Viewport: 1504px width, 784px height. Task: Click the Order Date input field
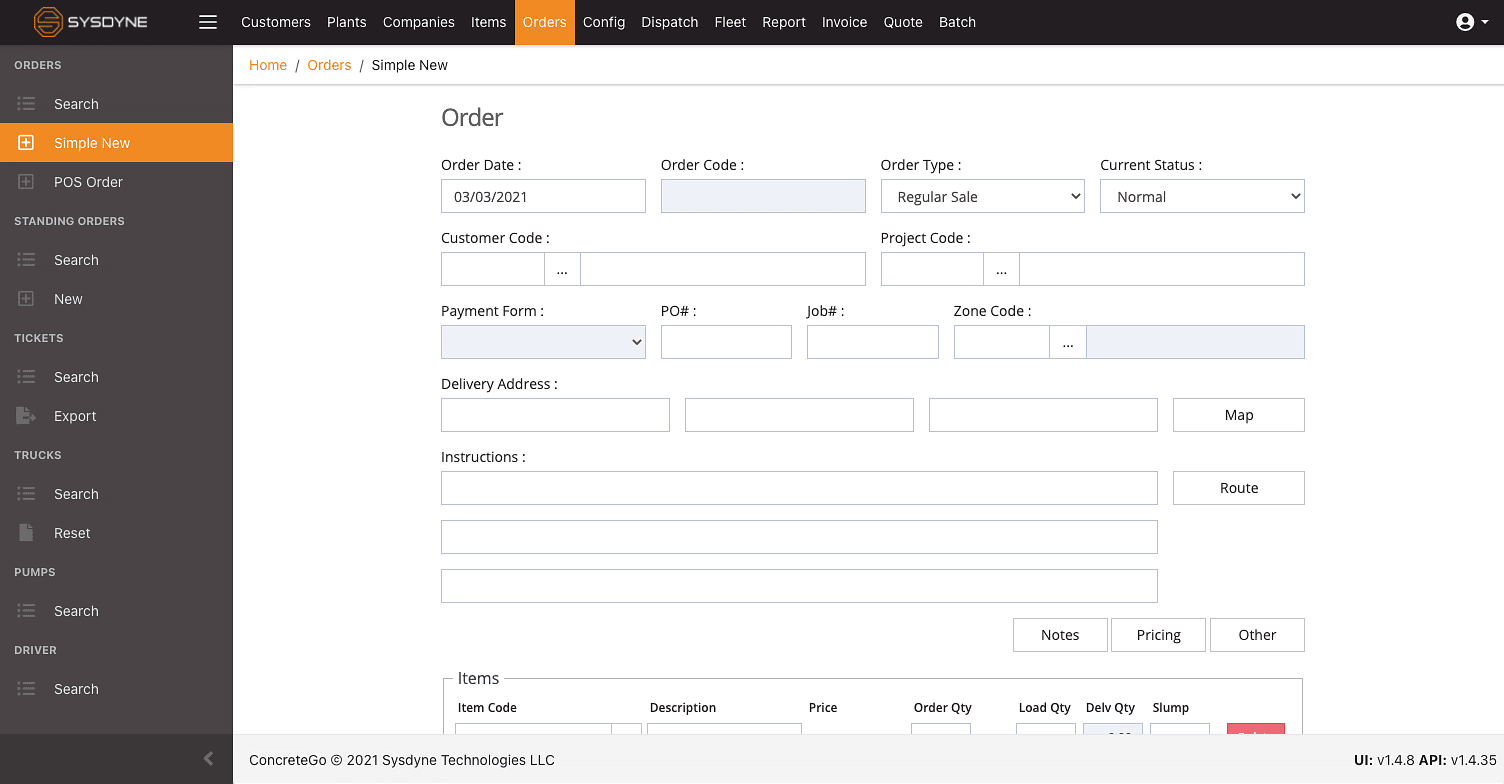pyautogui.click(x=543, y=197)
